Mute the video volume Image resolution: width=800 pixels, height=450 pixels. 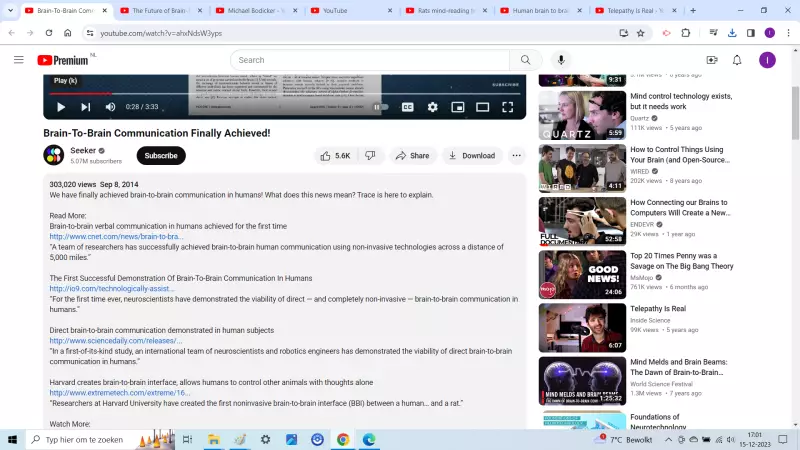tap(110, 107)
